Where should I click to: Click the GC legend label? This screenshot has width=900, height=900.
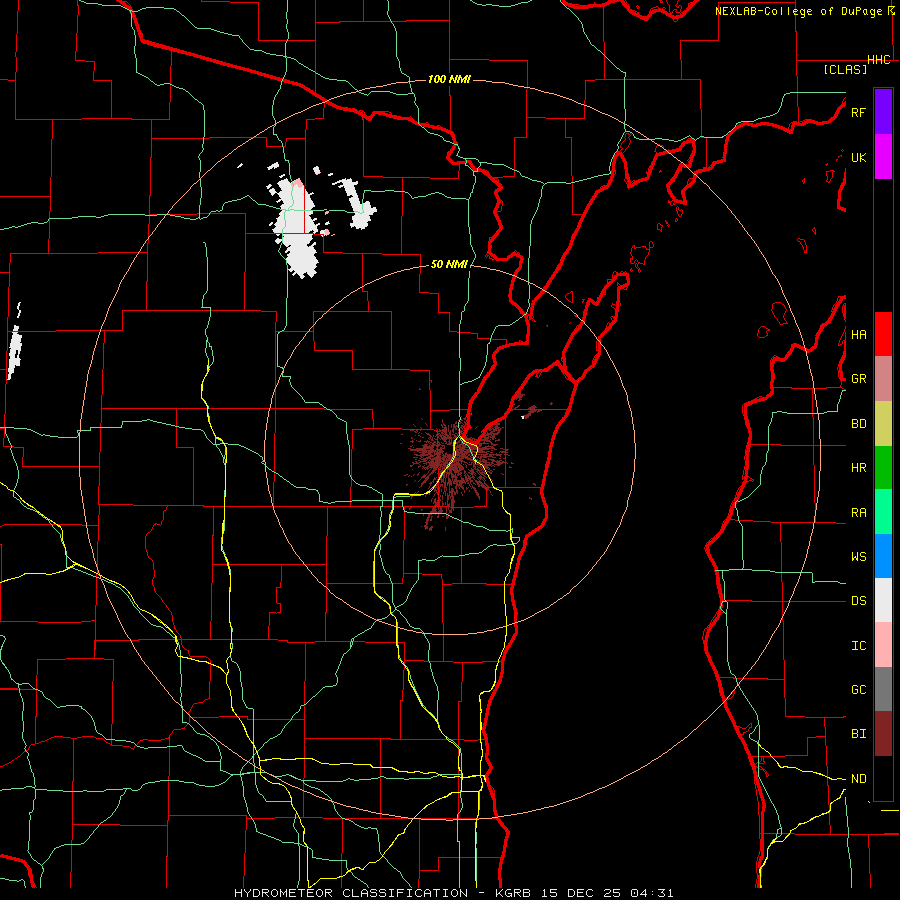pyautogui.click(x=858, y=690)
